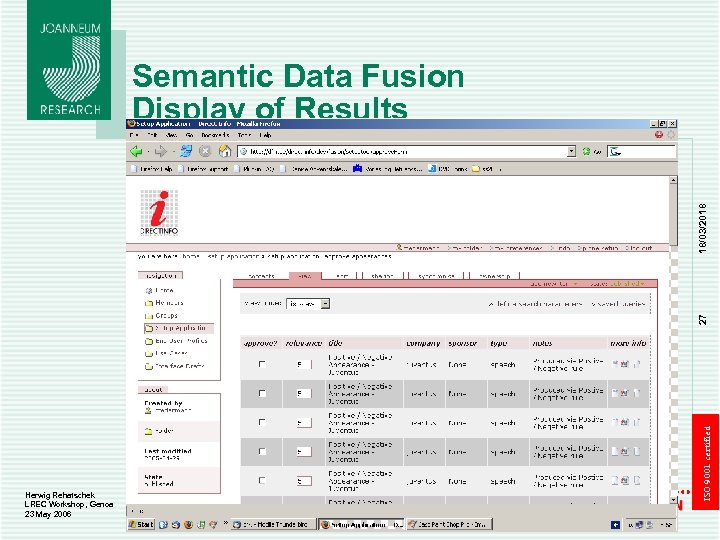Open the Home item in navigation panel
The width and height of the screenshot is (720, 540).
click(x=159, y=290)
